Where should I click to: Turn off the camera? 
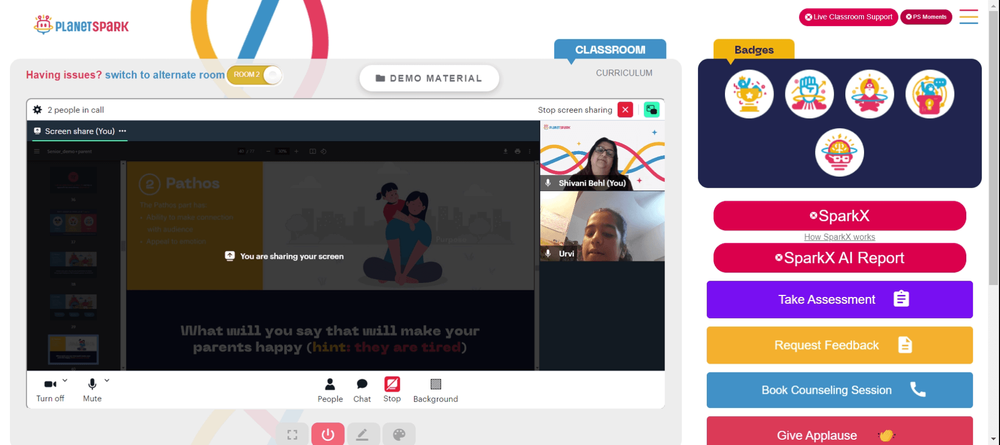tap(50, 390)
